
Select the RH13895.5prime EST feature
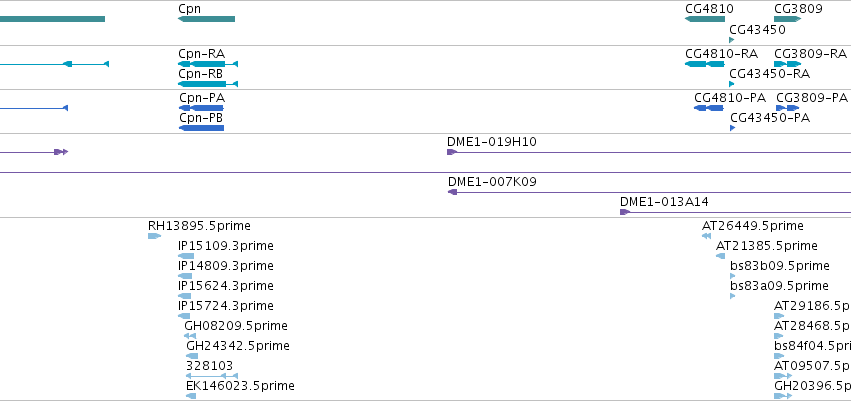coord(154,236)
